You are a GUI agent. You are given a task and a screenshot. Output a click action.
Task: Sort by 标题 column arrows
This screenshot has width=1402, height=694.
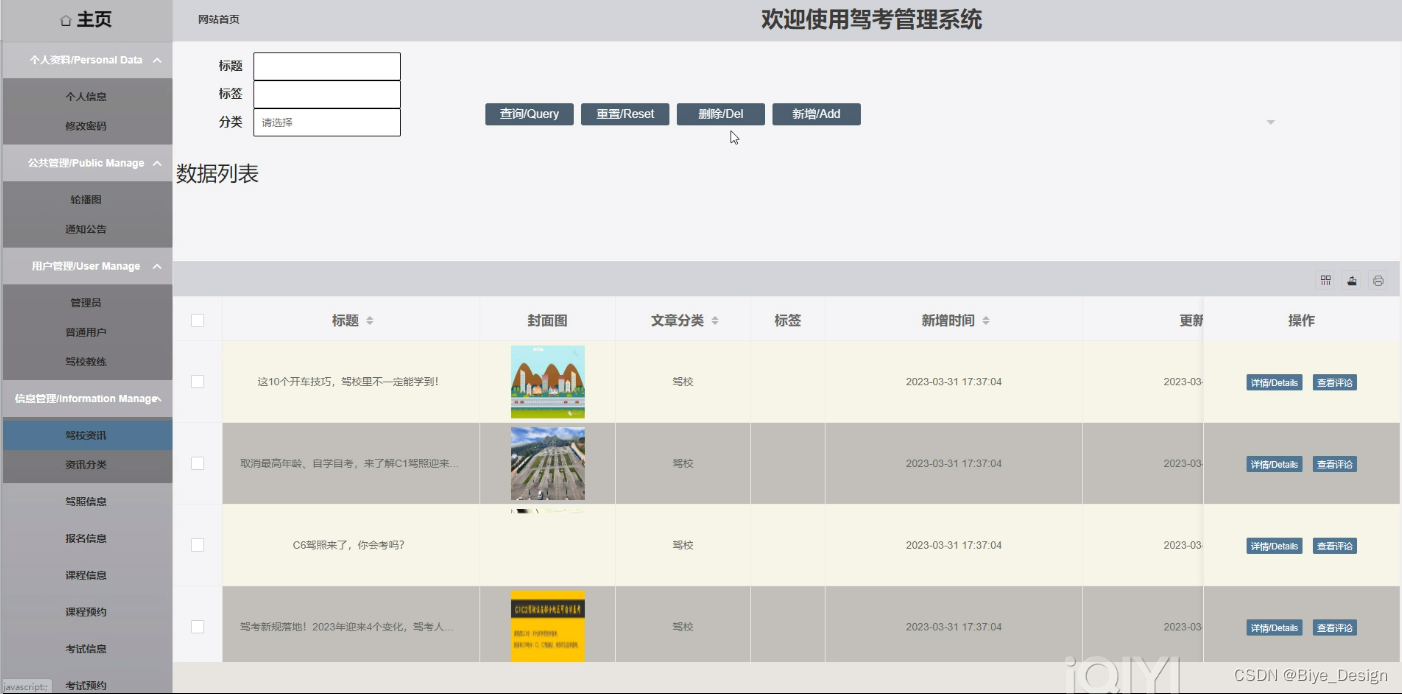click(370, 321)
